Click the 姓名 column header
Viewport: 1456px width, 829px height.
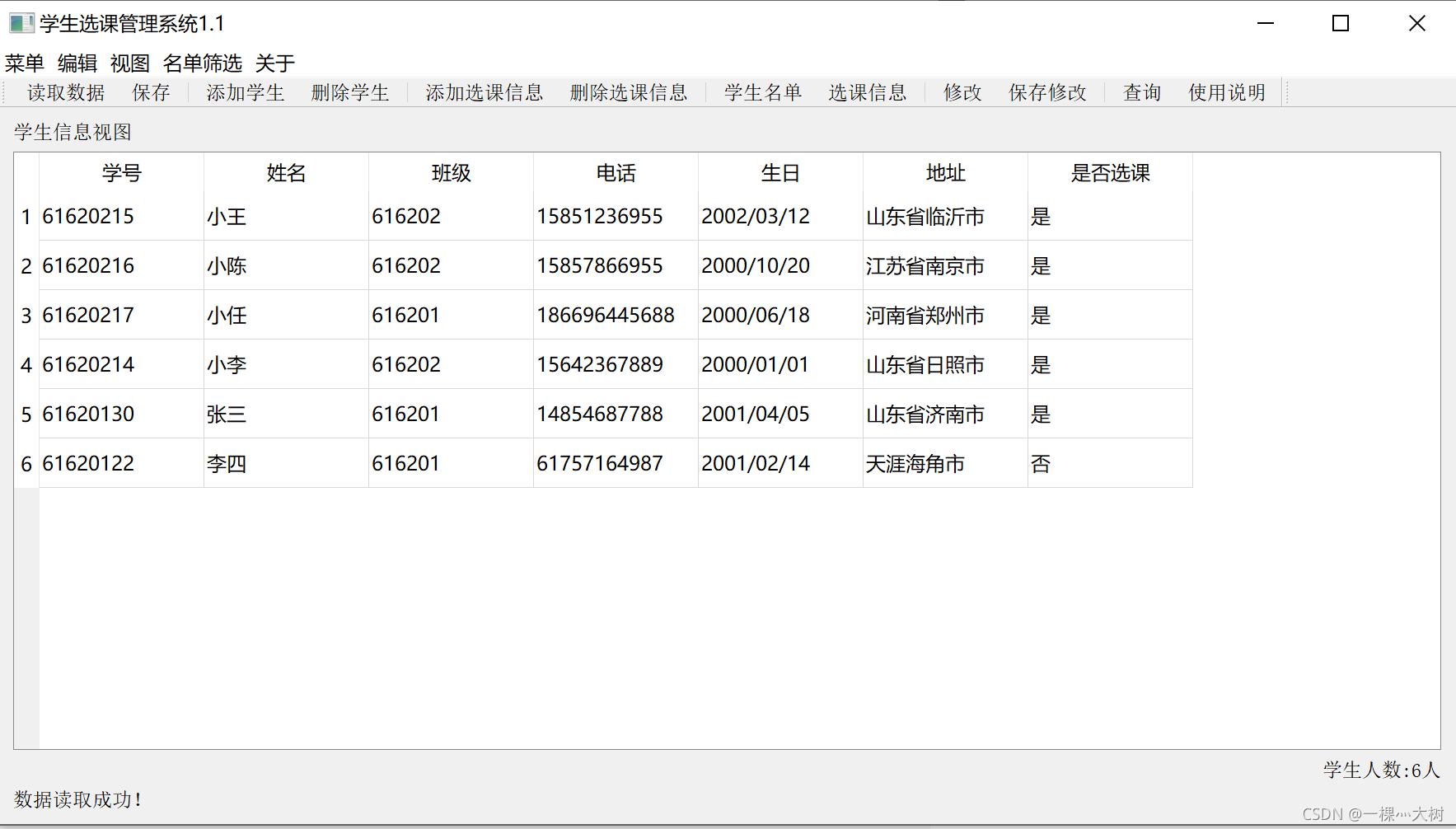pyautogui.click(x=286, y=173)
